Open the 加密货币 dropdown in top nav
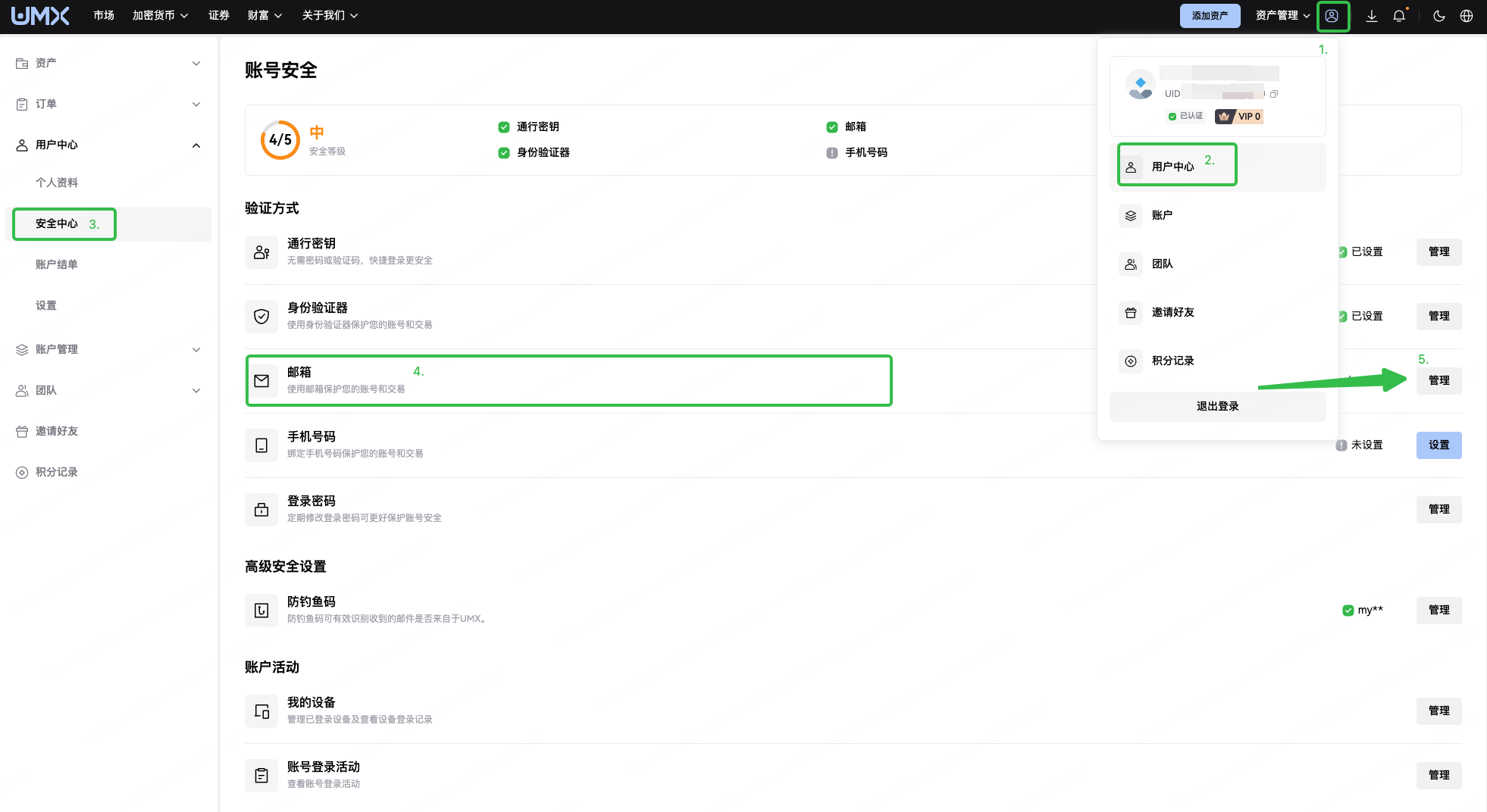Viewport: 1487px width, 812px height. tap(160, 16)
